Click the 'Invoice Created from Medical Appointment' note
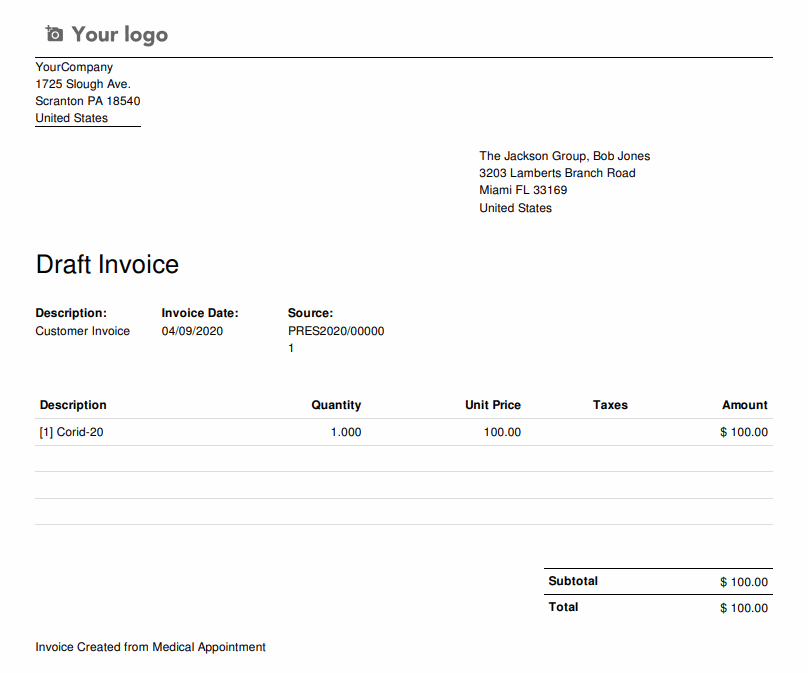 pos(150,647)
